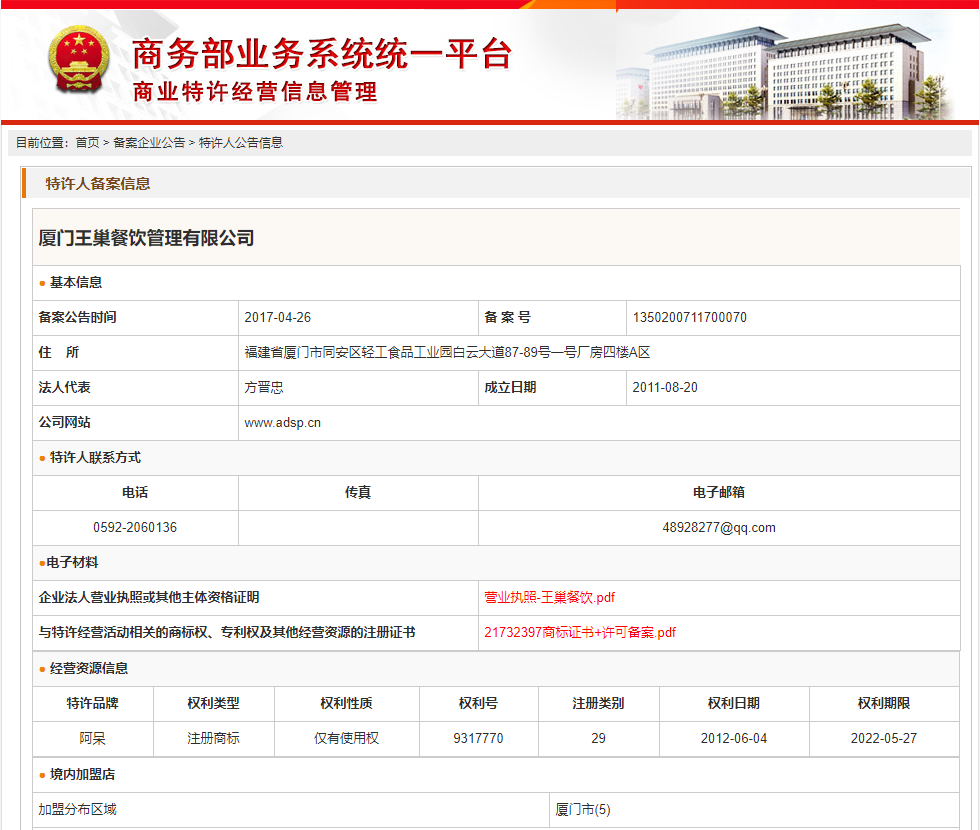Click filing number 1350200711700070
Viewport: 980px width, 830px height.
tap(689, 318)
